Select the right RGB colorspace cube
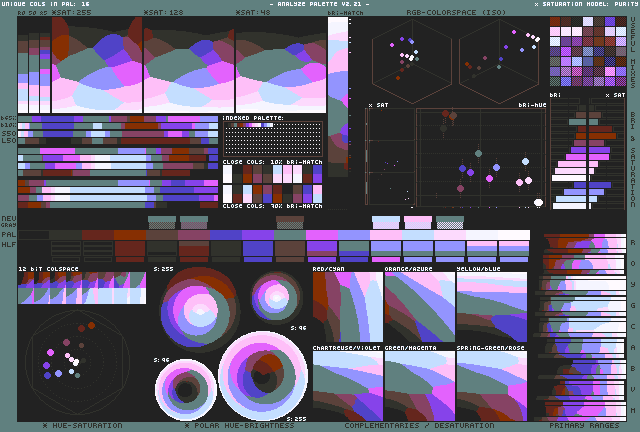The width and height of the screenshot is (640, 432). click(499, 61)
